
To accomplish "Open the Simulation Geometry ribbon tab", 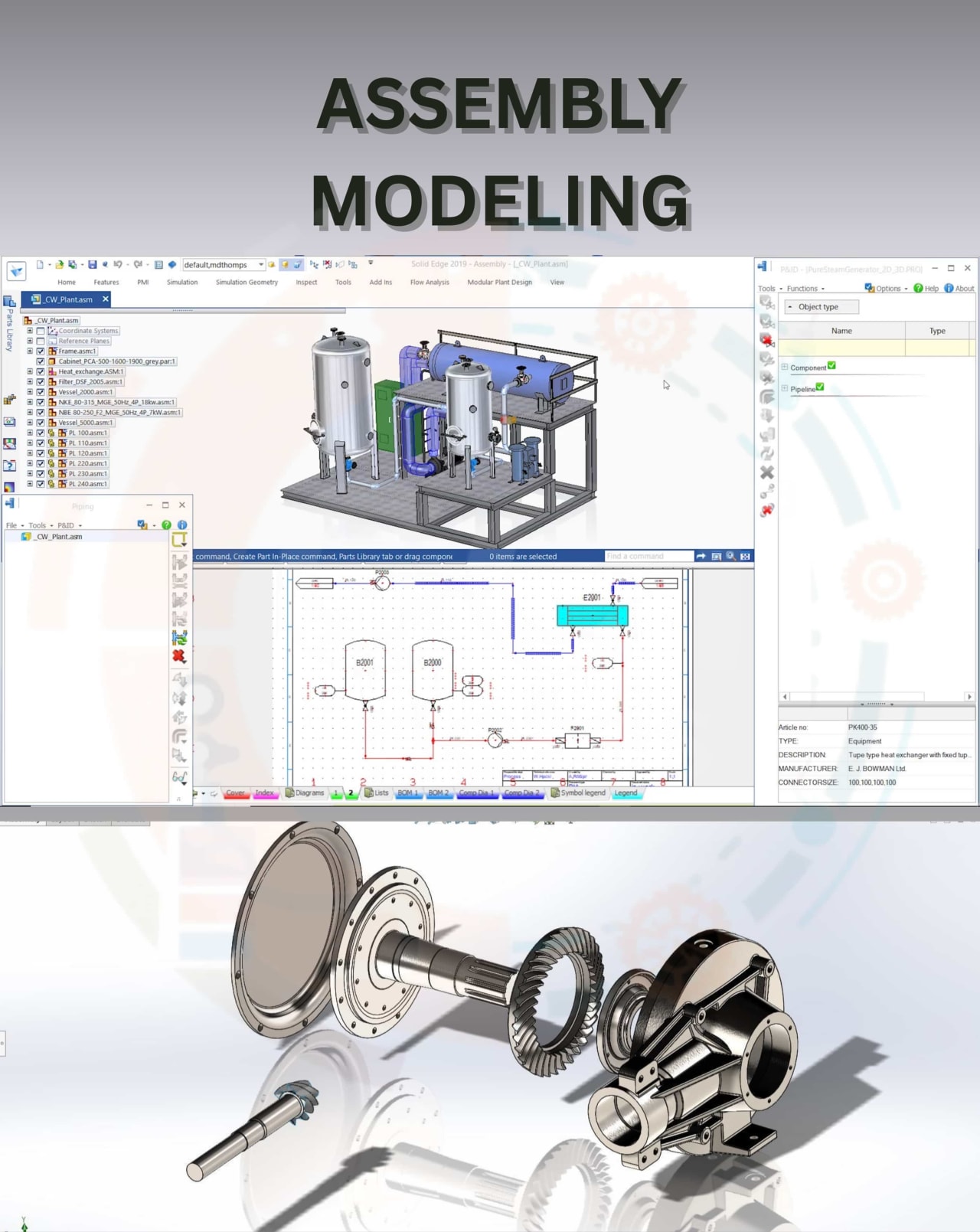I will click(x=247, y=283).
